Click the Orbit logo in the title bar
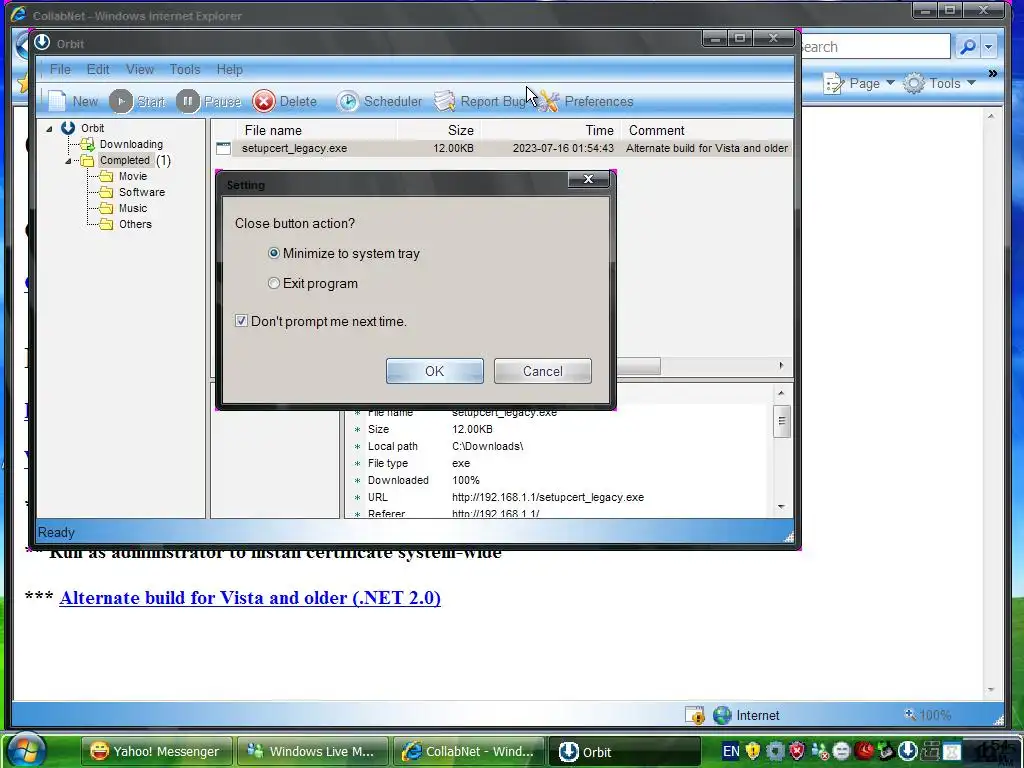Image resolution: width=1024 pixels, height=768 pixels. (42, 43)
